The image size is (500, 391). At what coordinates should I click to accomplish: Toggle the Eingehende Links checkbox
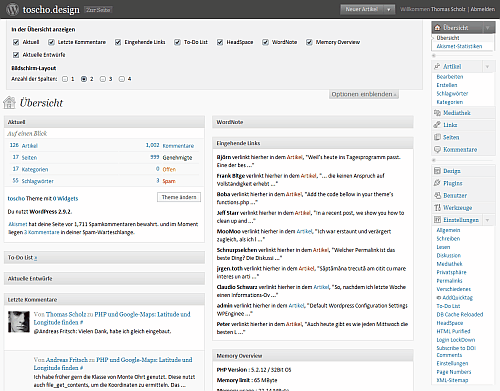click(x=118, y=42)
